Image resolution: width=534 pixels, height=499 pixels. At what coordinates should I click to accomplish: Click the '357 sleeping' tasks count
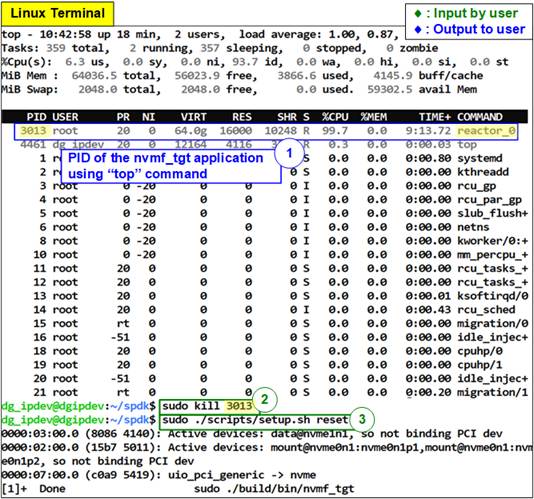[x=241, y=48]
